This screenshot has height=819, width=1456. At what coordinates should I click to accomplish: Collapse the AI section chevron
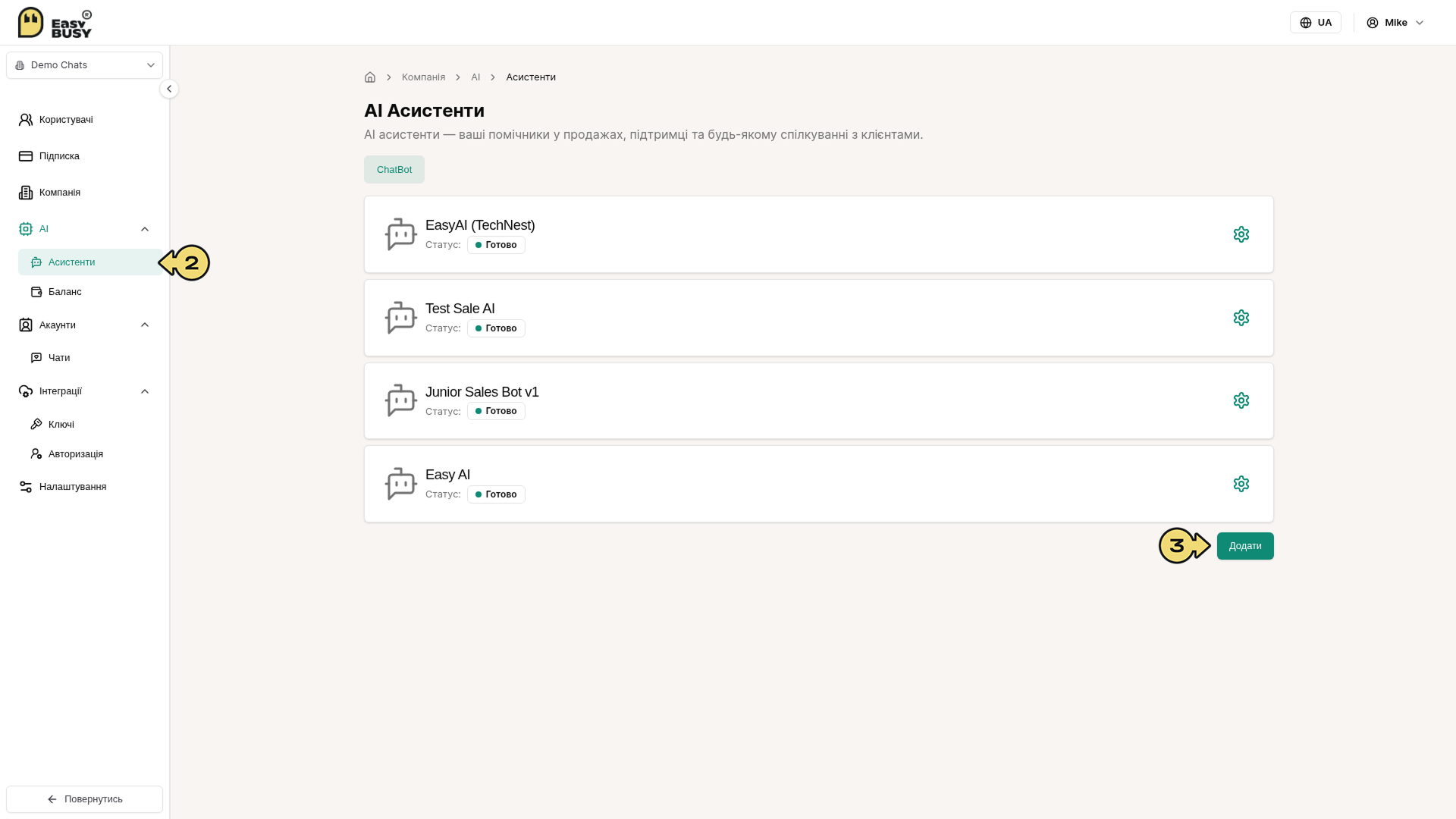point(145,229)
